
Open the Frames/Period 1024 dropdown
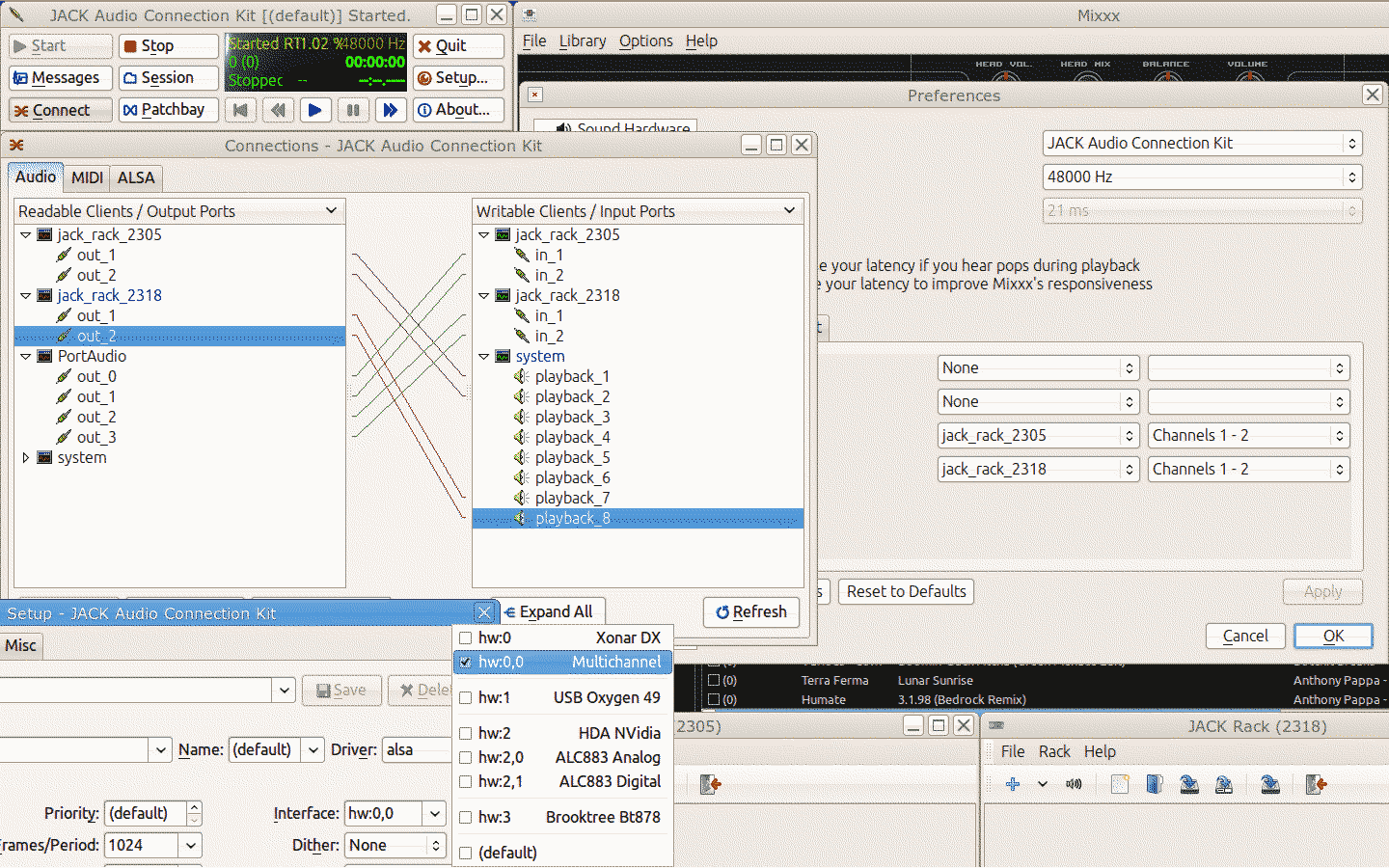coord(190,846)
